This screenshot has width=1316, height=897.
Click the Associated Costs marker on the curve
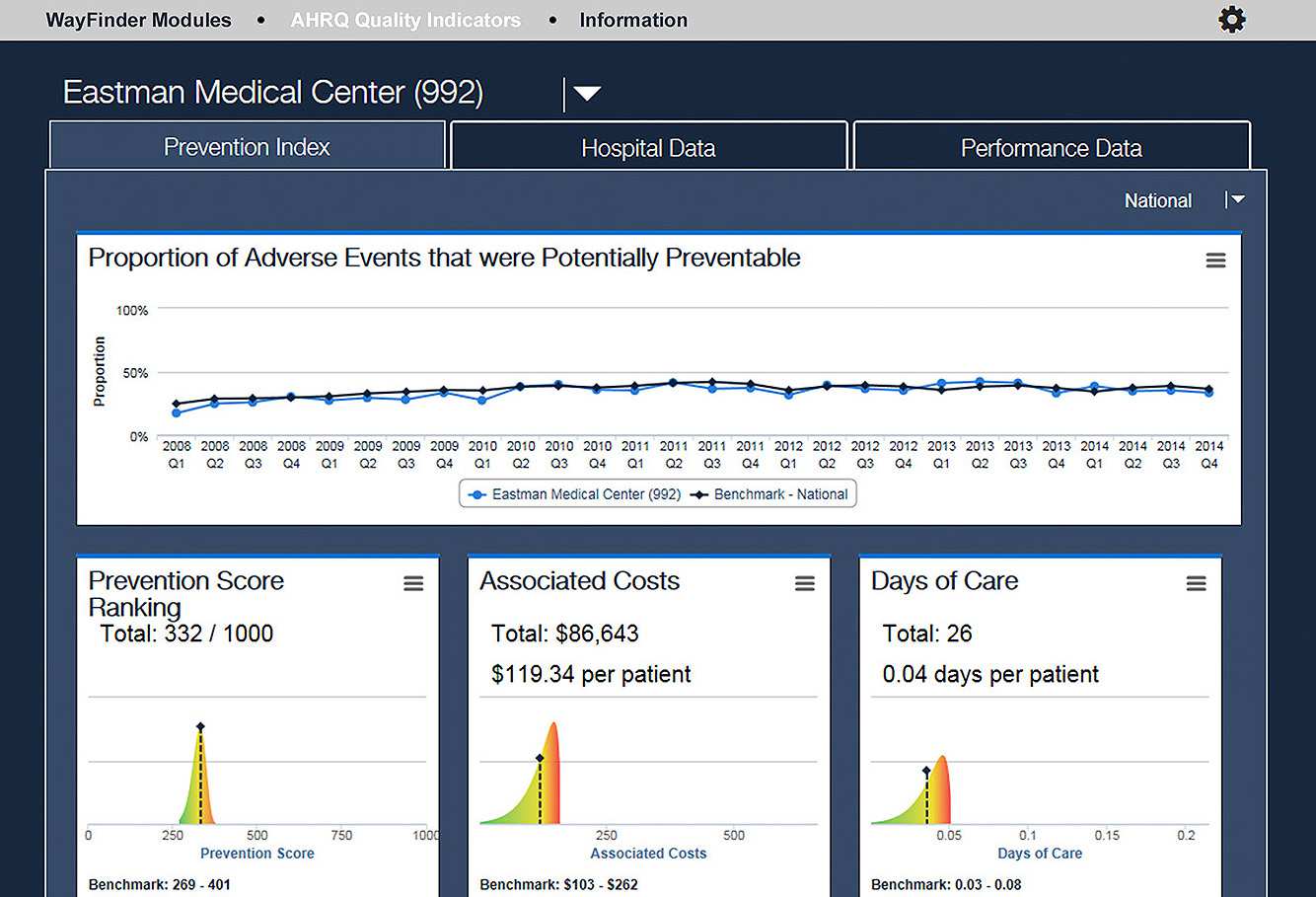coord(540,758)
